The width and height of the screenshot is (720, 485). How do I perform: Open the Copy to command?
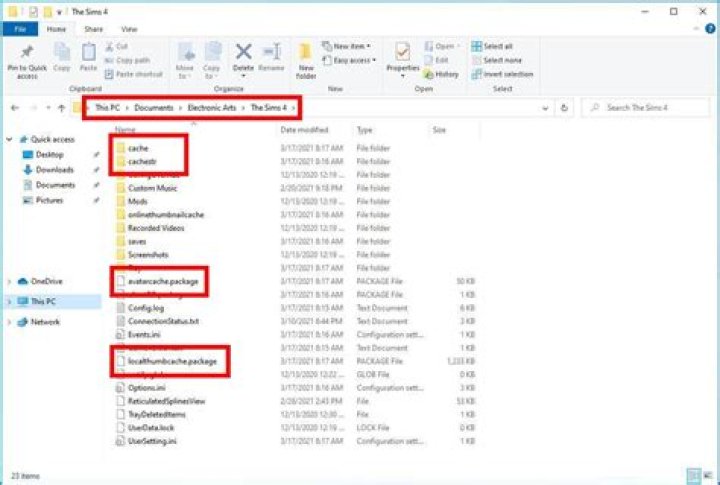tap(212, 60)
